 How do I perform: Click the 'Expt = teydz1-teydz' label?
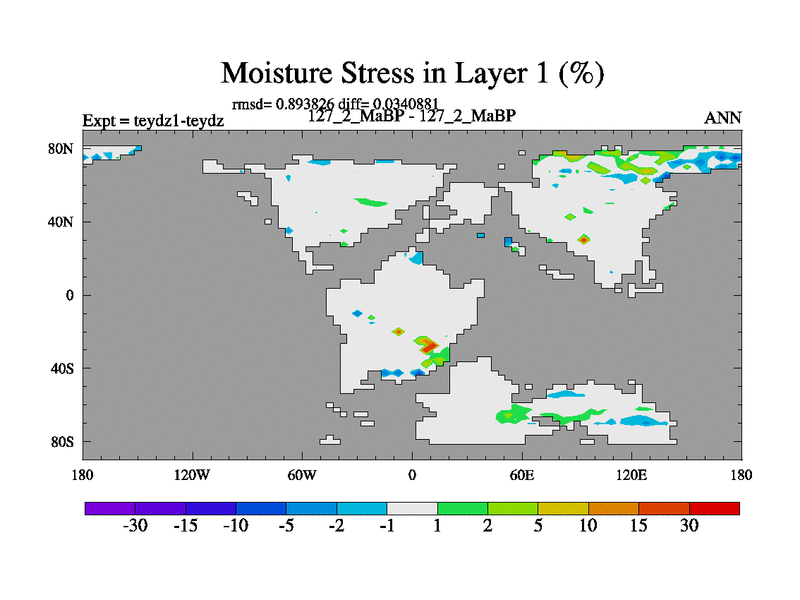pos(152,120)
